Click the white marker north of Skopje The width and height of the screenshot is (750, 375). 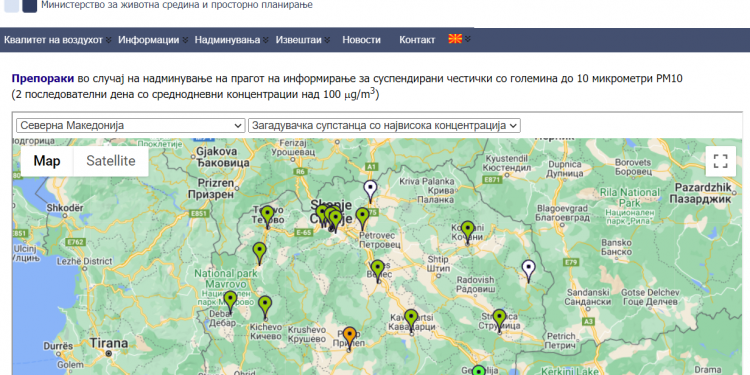[370, 191]
